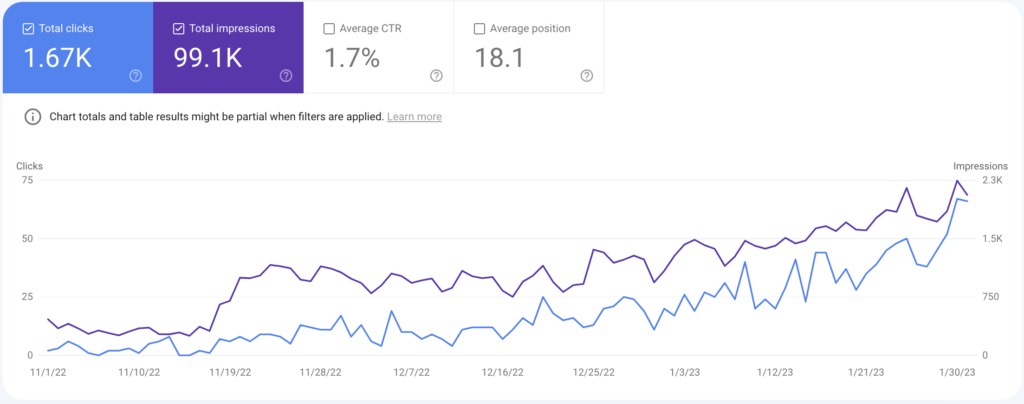Click the 11/19/22 date label

230,372
